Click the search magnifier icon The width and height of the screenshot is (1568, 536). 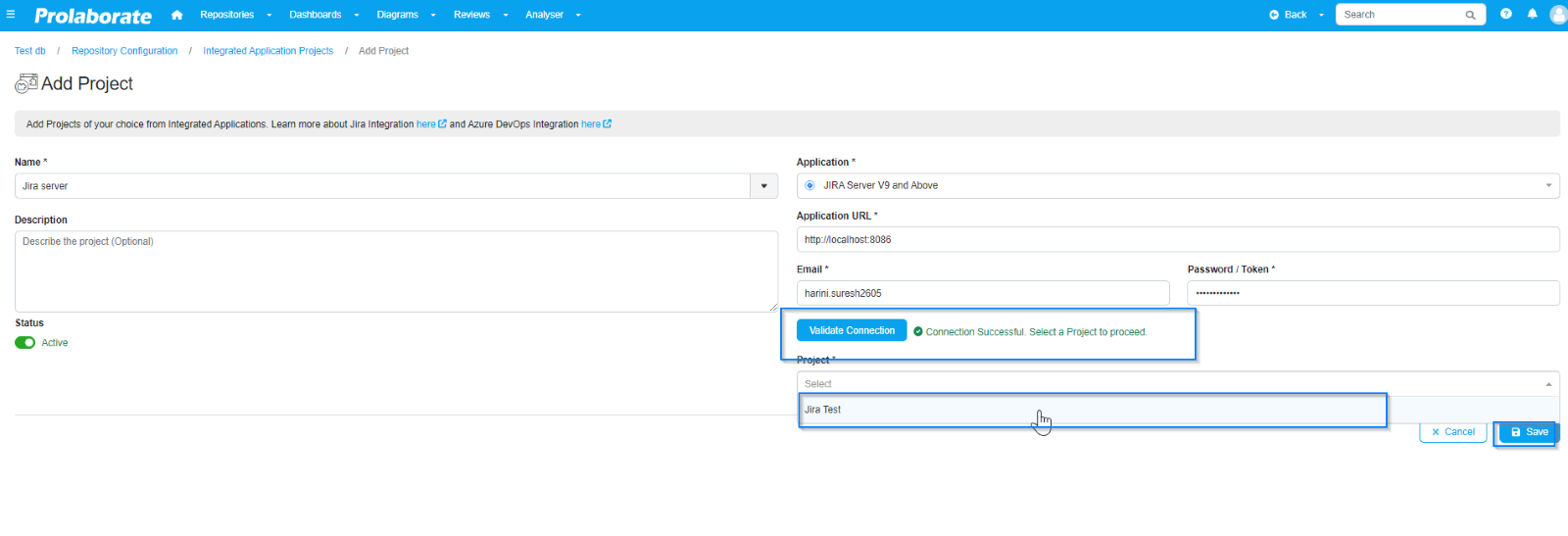pyautogui.click(x=1470, y=15)
